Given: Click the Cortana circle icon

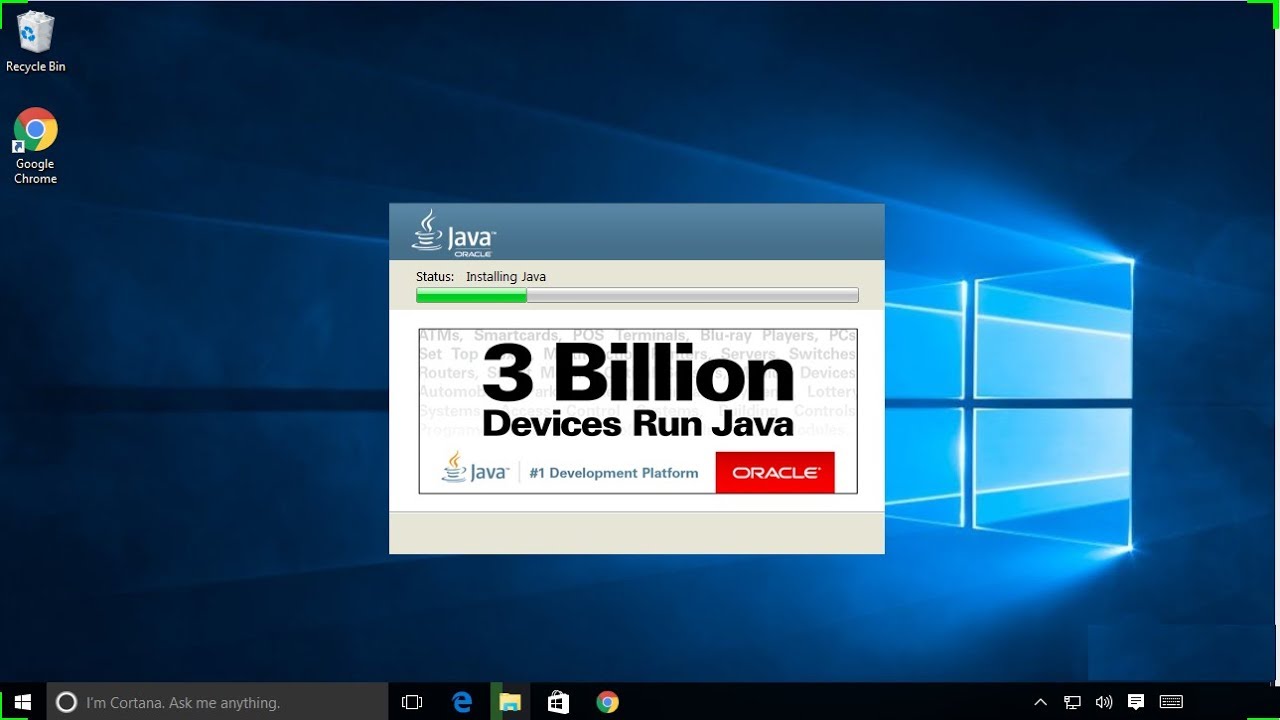Looking at the screenshot, I should point(66,702).
